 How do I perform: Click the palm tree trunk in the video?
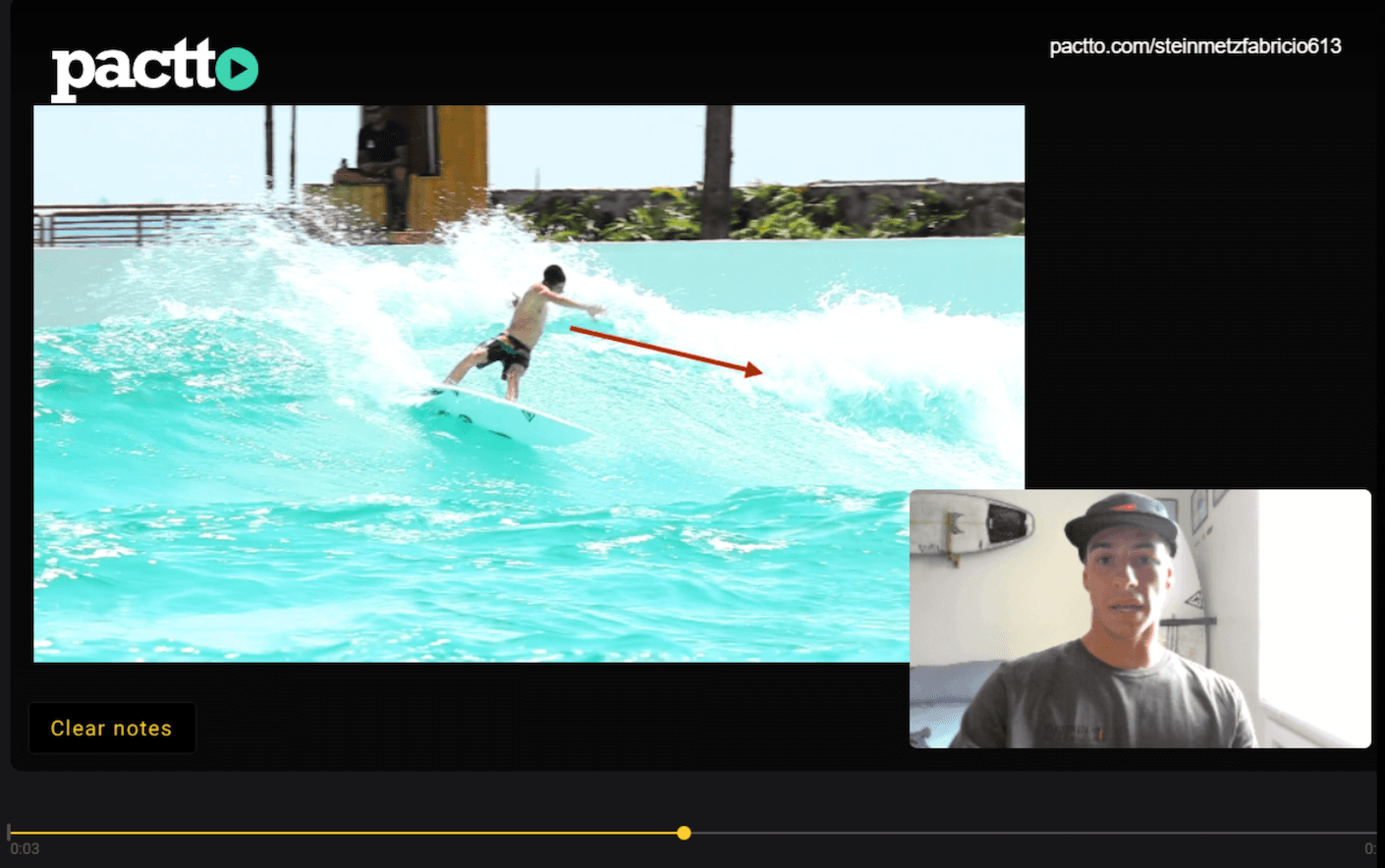click(x=718, y=169)
